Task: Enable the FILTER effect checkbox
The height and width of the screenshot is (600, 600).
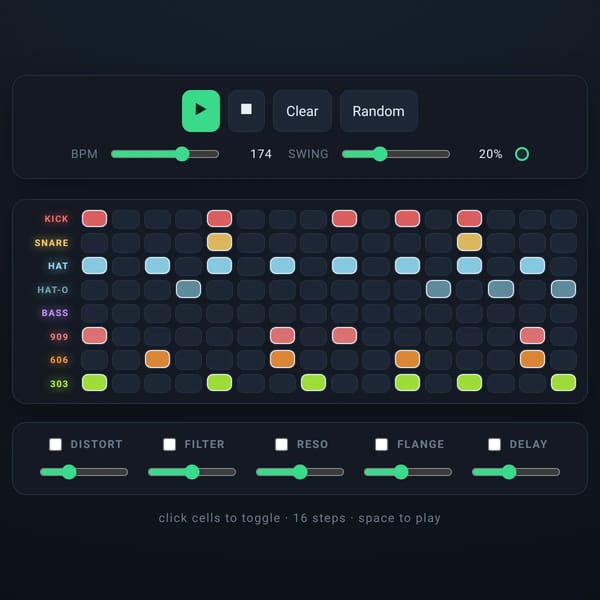Action: pos(170,444)
